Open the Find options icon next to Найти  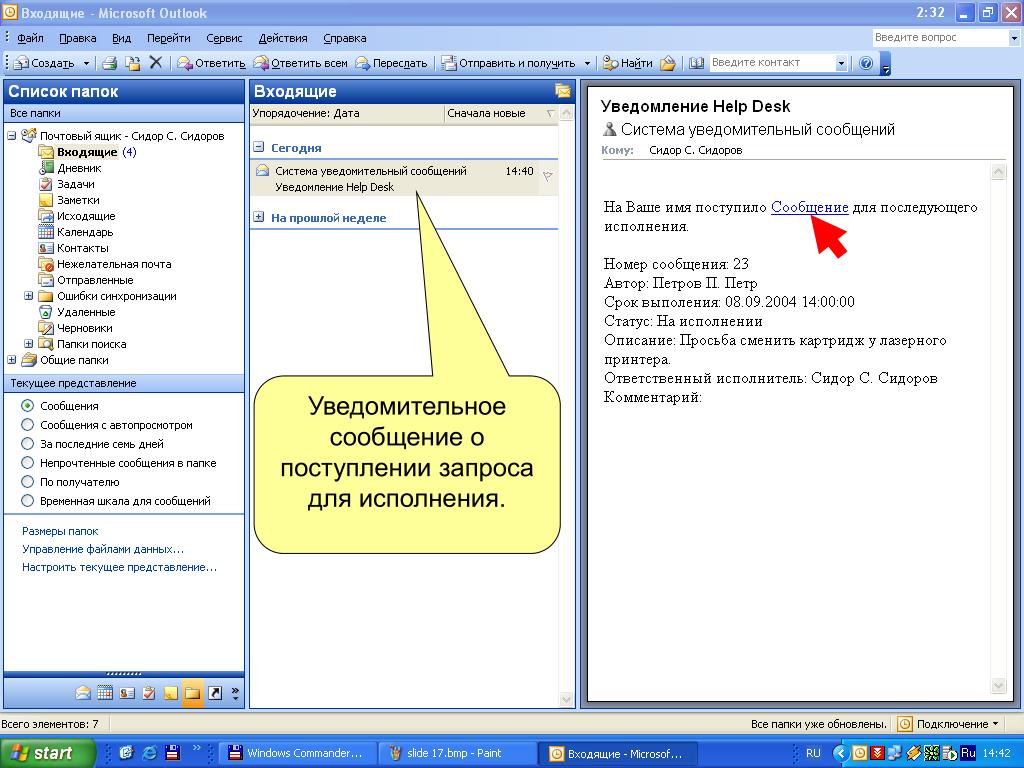(x=667, y=63)
